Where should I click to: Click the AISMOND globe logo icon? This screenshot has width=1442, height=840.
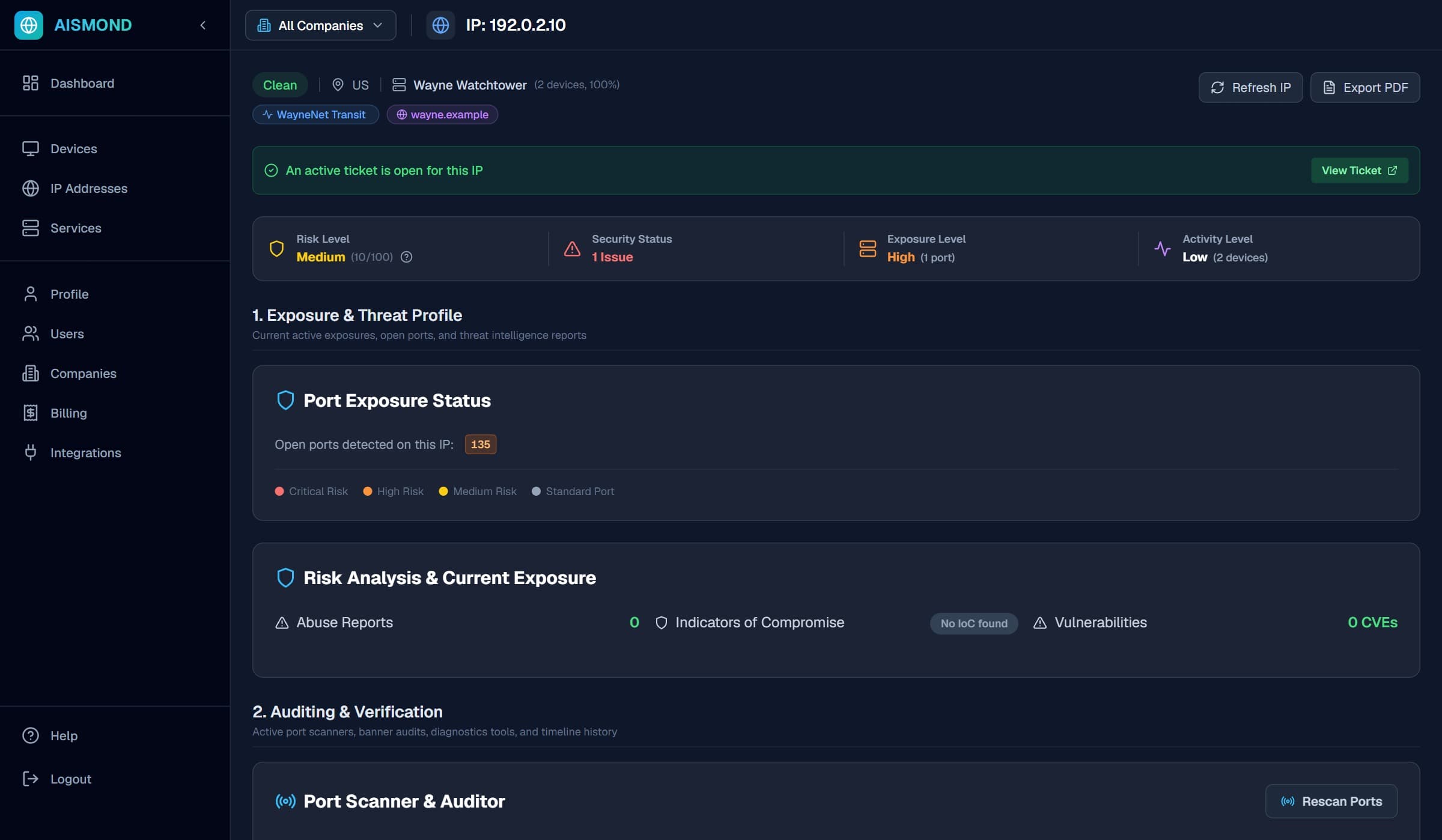pyautogui.click(x=29, y=25)
